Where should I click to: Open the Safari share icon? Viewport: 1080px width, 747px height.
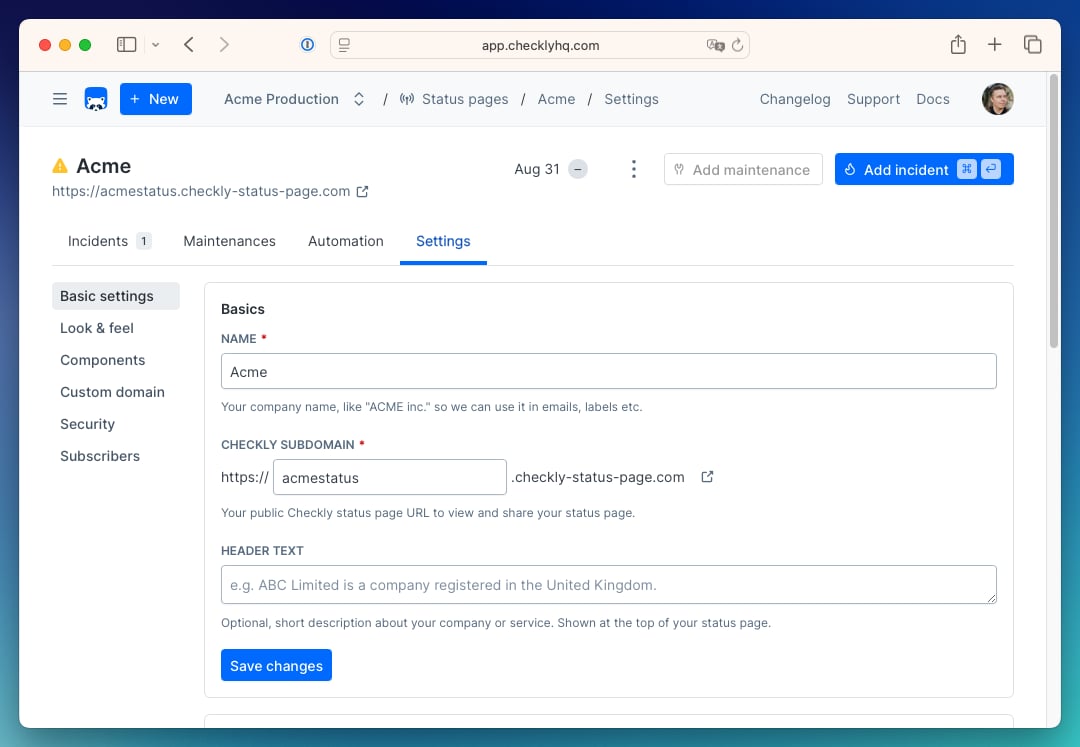click(958, 45)
